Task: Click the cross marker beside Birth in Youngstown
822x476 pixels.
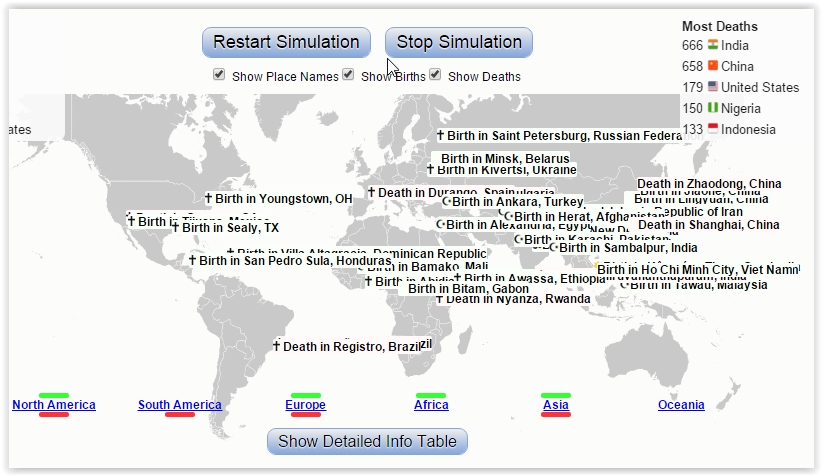Action: [x=208, y=198]
